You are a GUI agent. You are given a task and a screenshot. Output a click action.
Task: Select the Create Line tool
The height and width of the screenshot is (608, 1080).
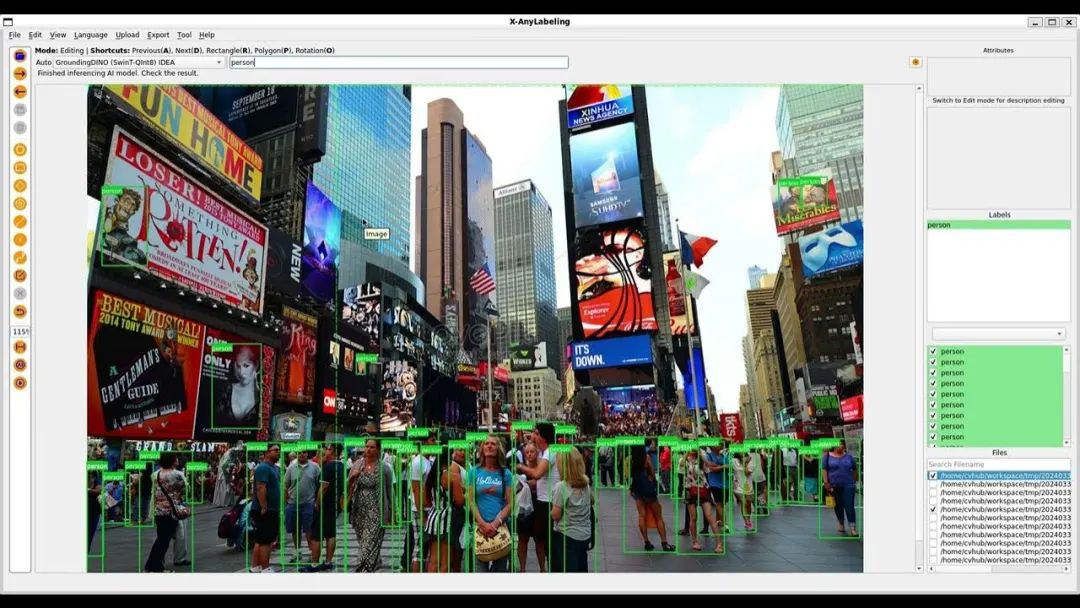pos(20,221)
